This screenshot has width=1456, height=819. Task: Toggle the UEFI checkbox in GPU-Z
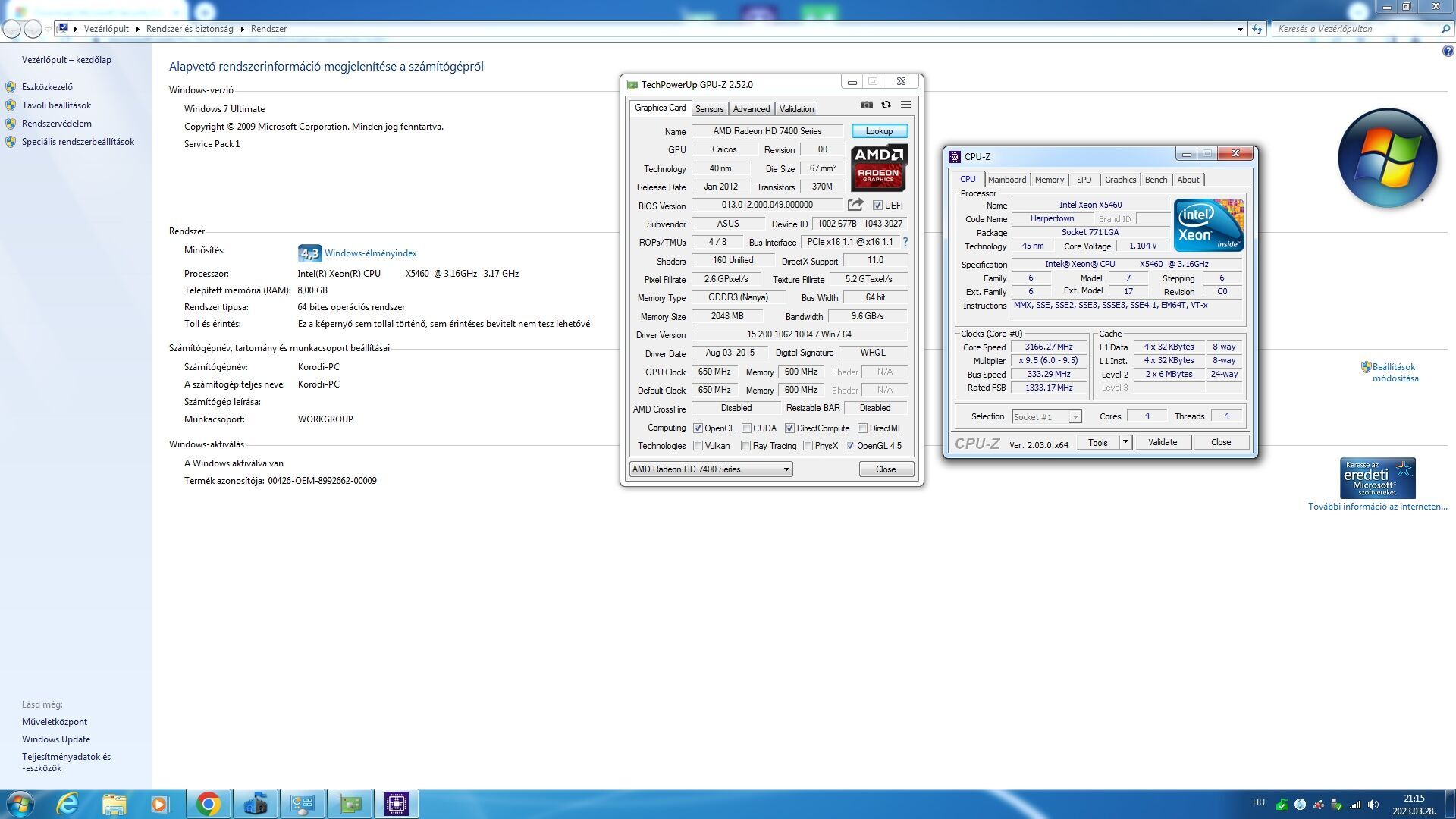pyautogui.click(x=877, y=206)
